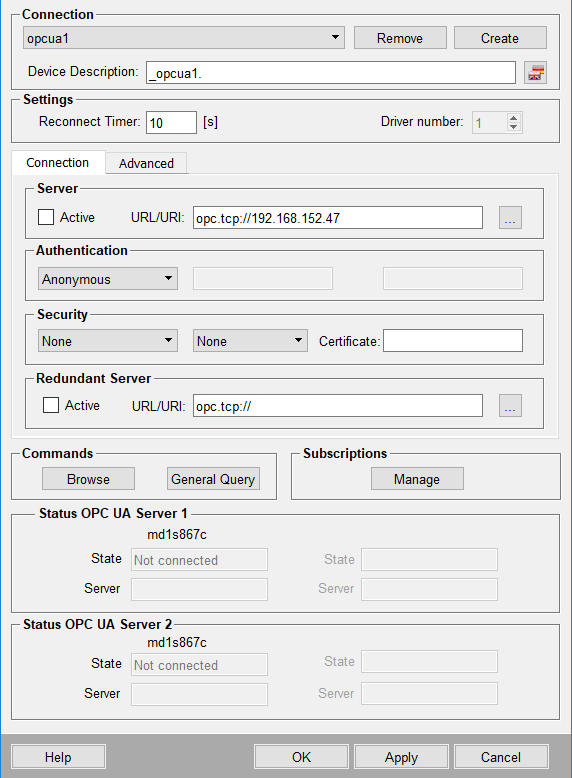The height and width of the screenshot is (778, 572).
Task: Increase Driver number with up arrow
Action: [513, 118]
